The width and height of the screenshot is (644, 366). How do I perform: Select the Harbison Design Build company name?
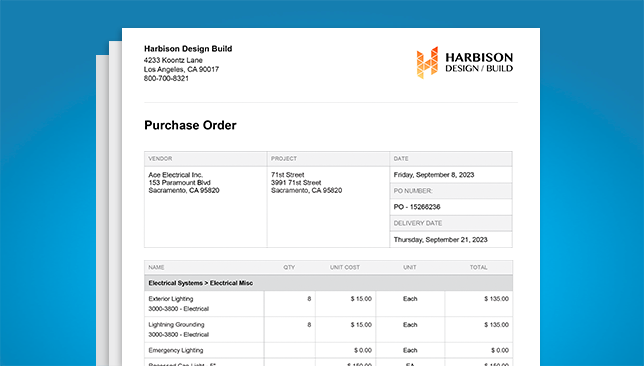click(x=188, y=48)
